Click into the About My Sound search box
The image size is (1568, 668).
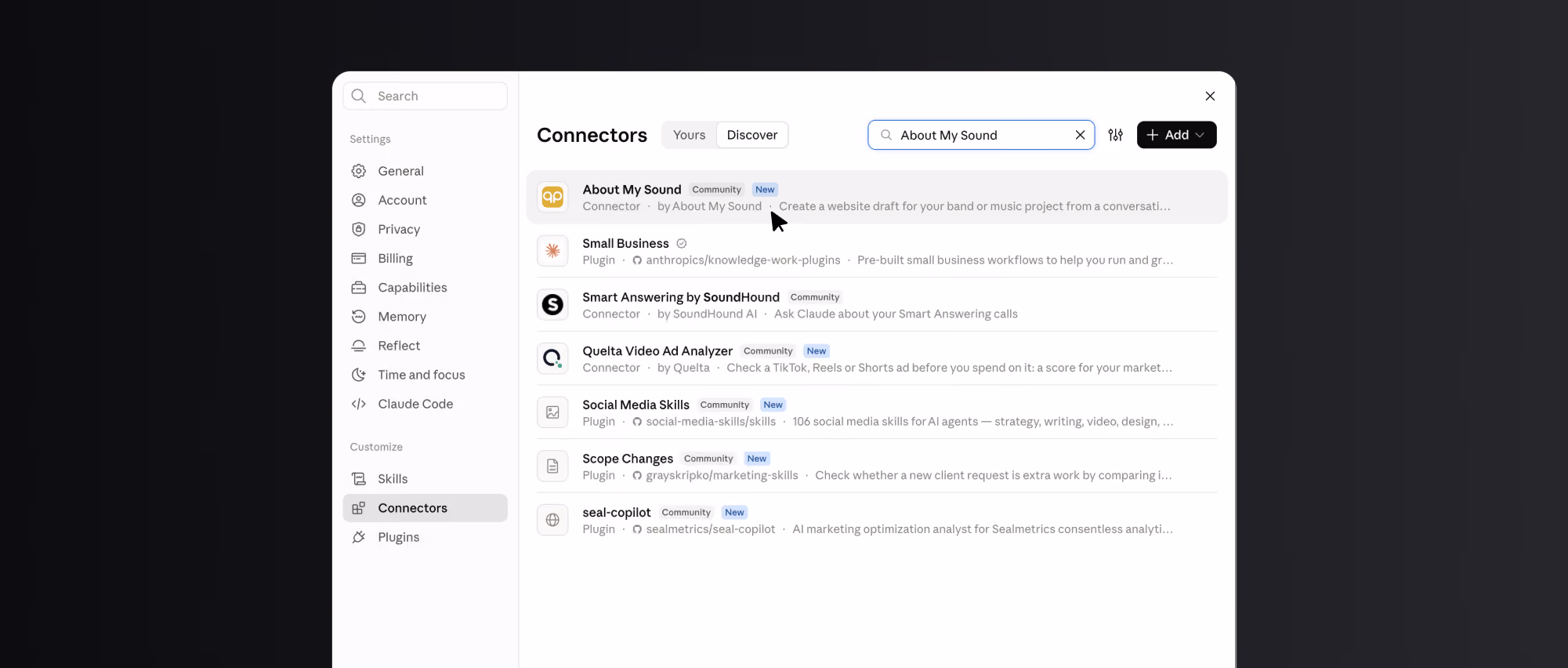coord(980,135)
